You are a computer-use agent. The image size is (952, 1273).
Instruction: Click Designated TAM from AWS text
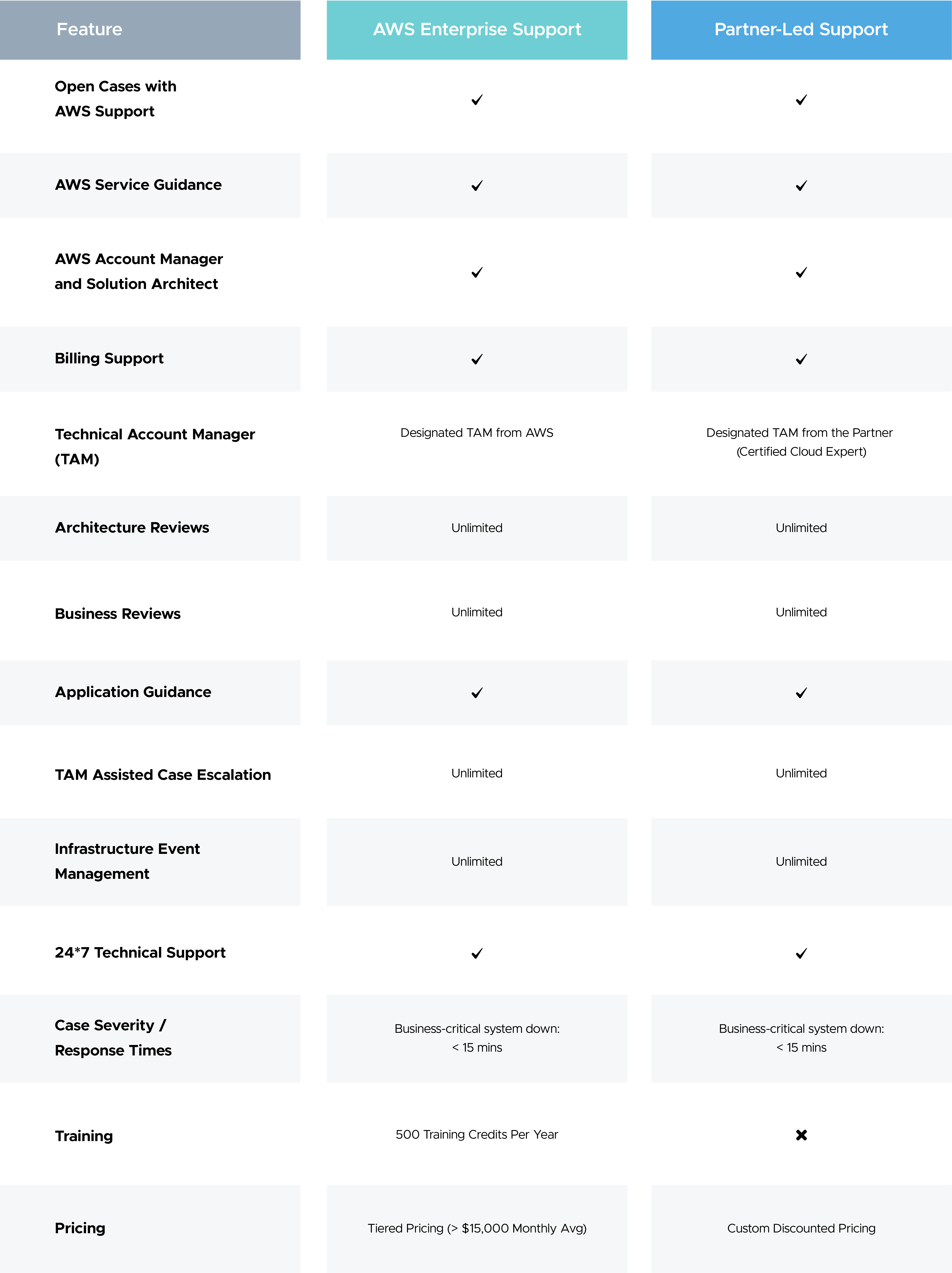click(x=477, y=433)
